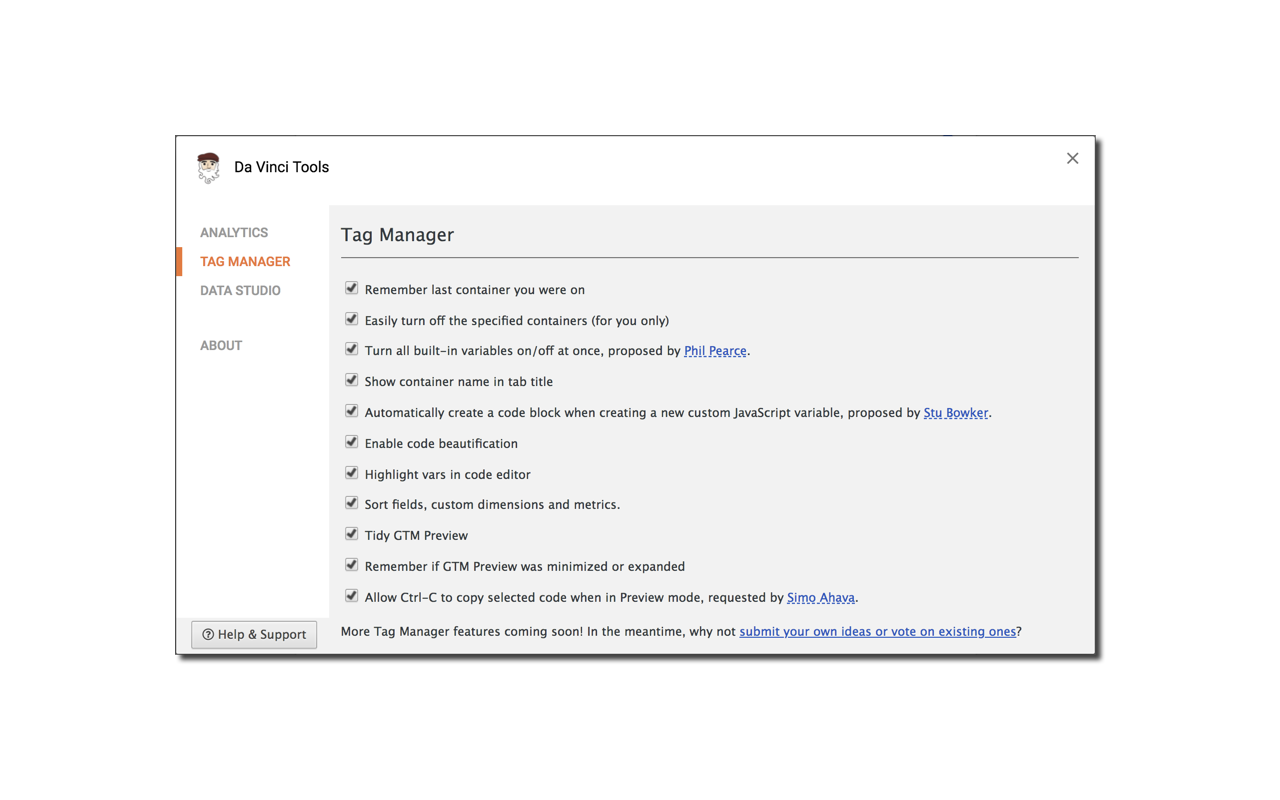Toggle Turn all built-in variables on/off
Image resolution: width=1280 pixels, height=800 pixels.
(x=351, y=349)
